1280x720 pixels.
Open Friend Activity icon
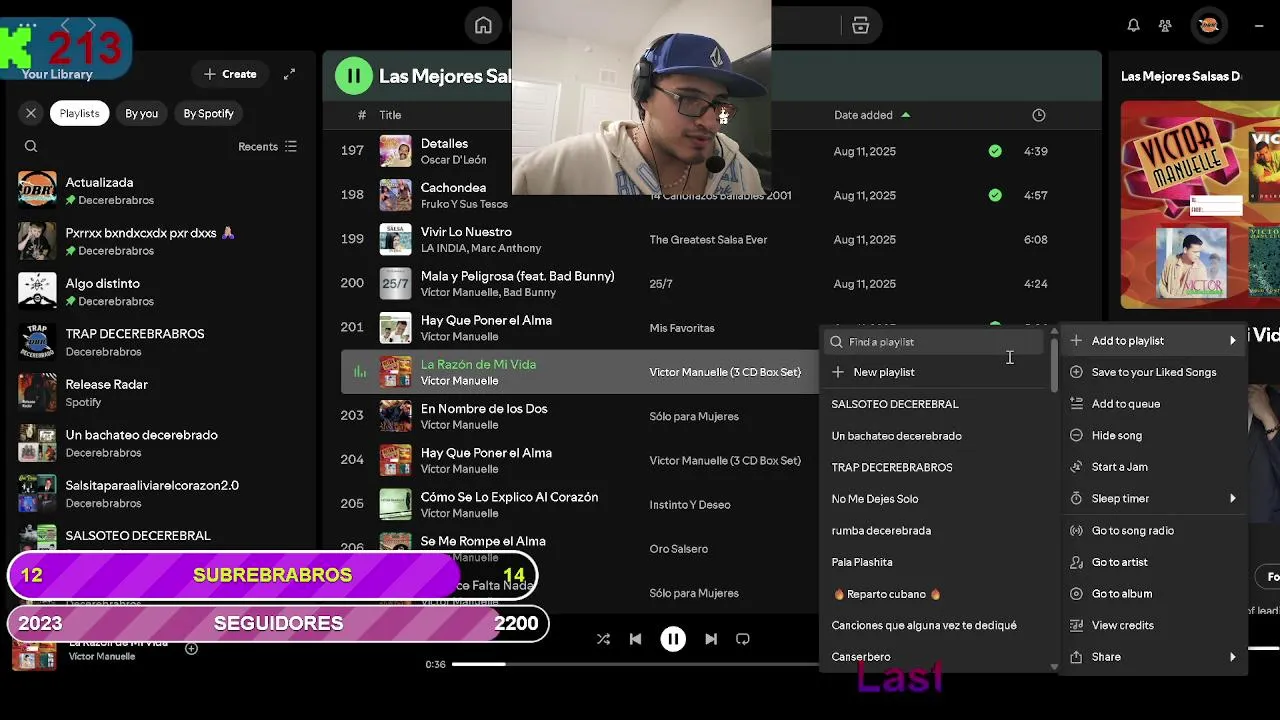point(1165,26)
